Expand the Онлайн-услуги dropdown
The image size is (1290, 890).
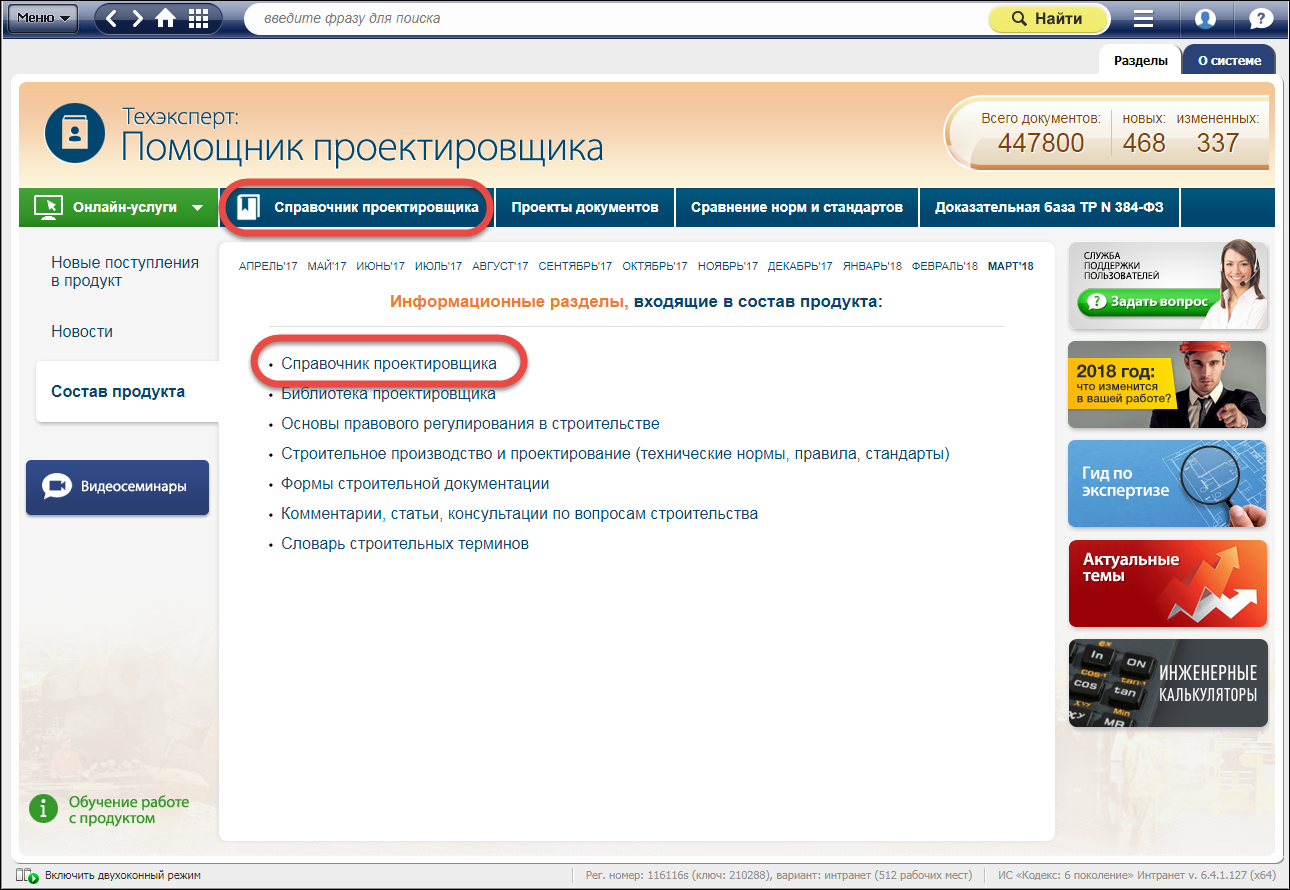(x=119, y=207)
